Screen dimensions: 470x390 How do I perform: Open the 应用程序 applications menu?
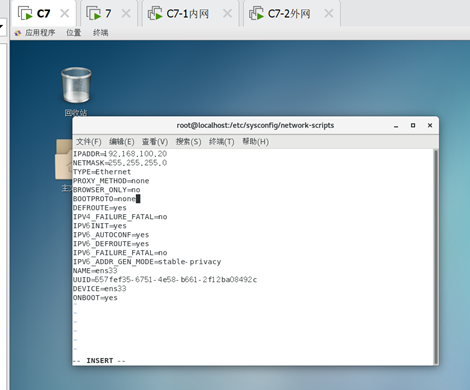40,33
